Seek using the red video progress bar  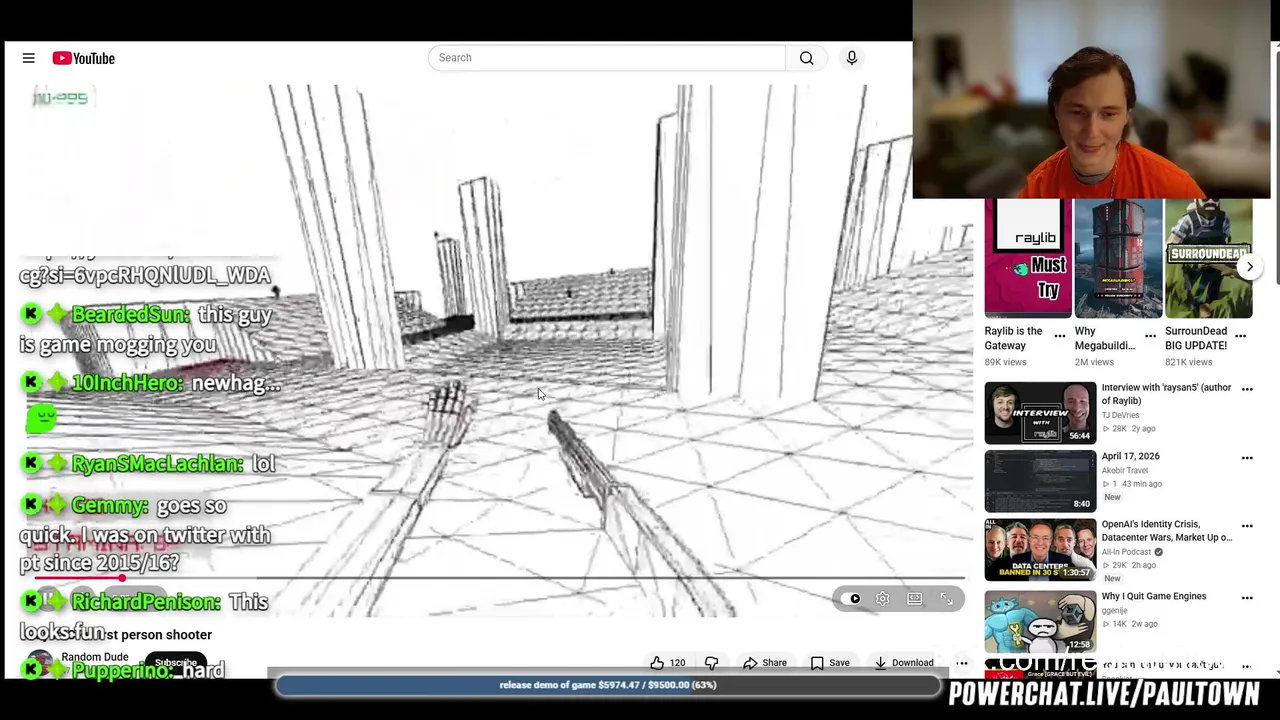[500, 577]
